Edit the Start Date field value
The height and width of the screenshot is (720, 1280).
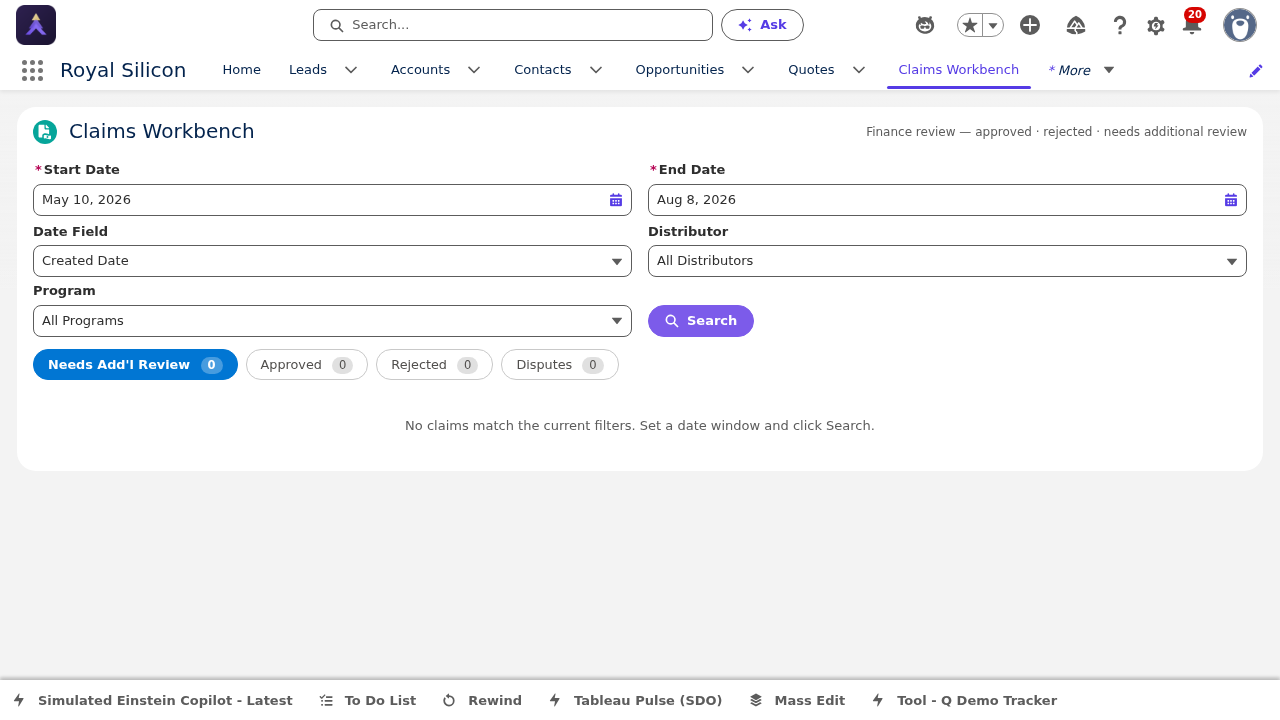coord(332,200)
